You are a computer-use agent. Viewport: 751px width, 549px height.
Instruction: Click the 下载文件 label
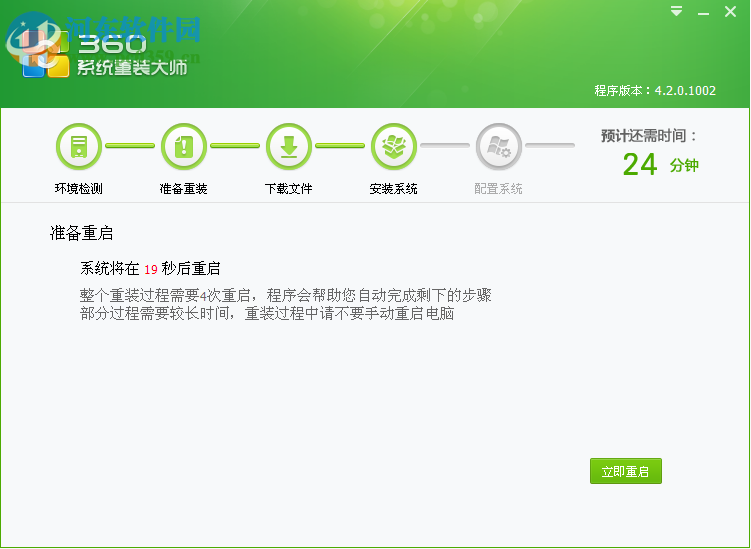coord(288,189)
